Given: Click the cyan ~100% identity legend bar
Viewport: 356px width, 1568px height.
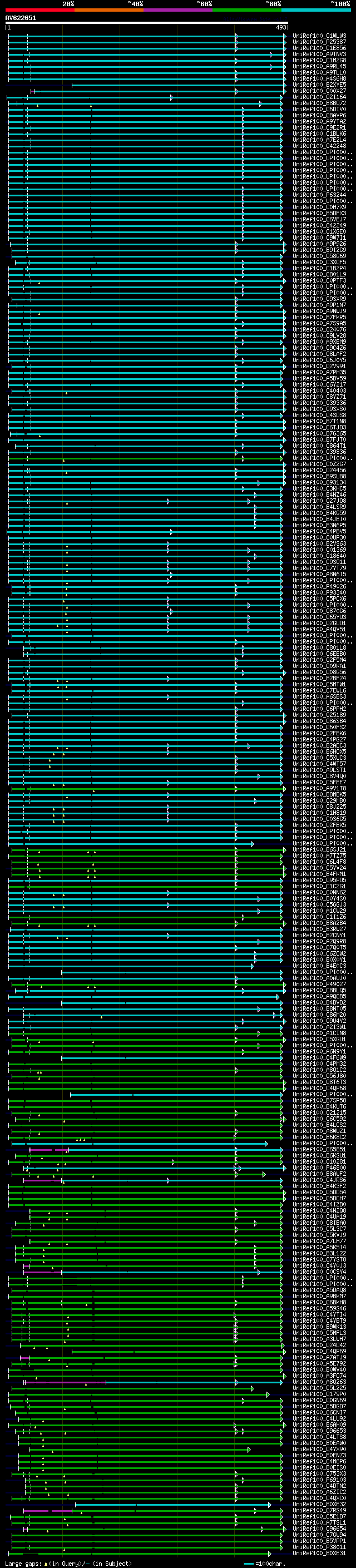Looking at the screenshot, I should coord(316,10).
